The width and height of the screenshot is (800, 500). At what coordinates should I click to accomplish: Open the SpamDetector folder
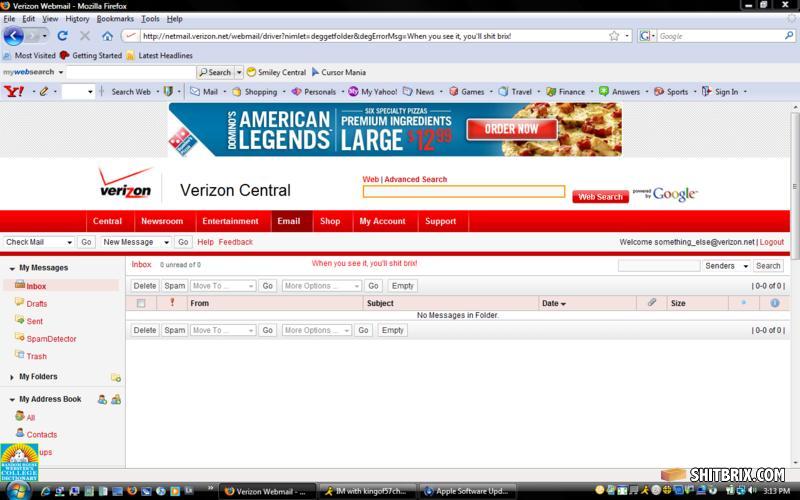pyautogui.click(x=51, y=339)
